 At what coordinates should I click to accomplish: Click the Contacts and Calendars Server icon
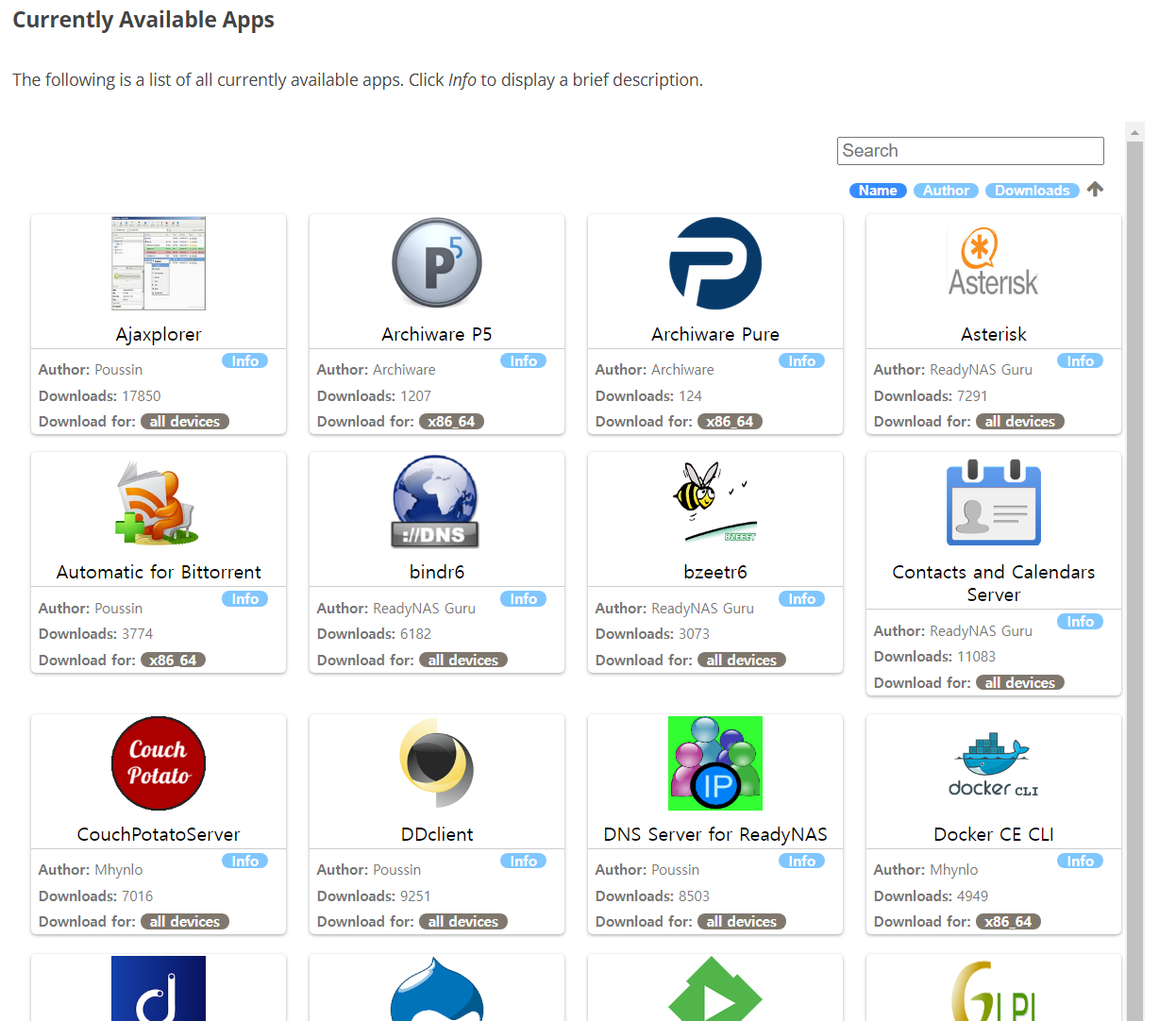[x=994, y=502]
